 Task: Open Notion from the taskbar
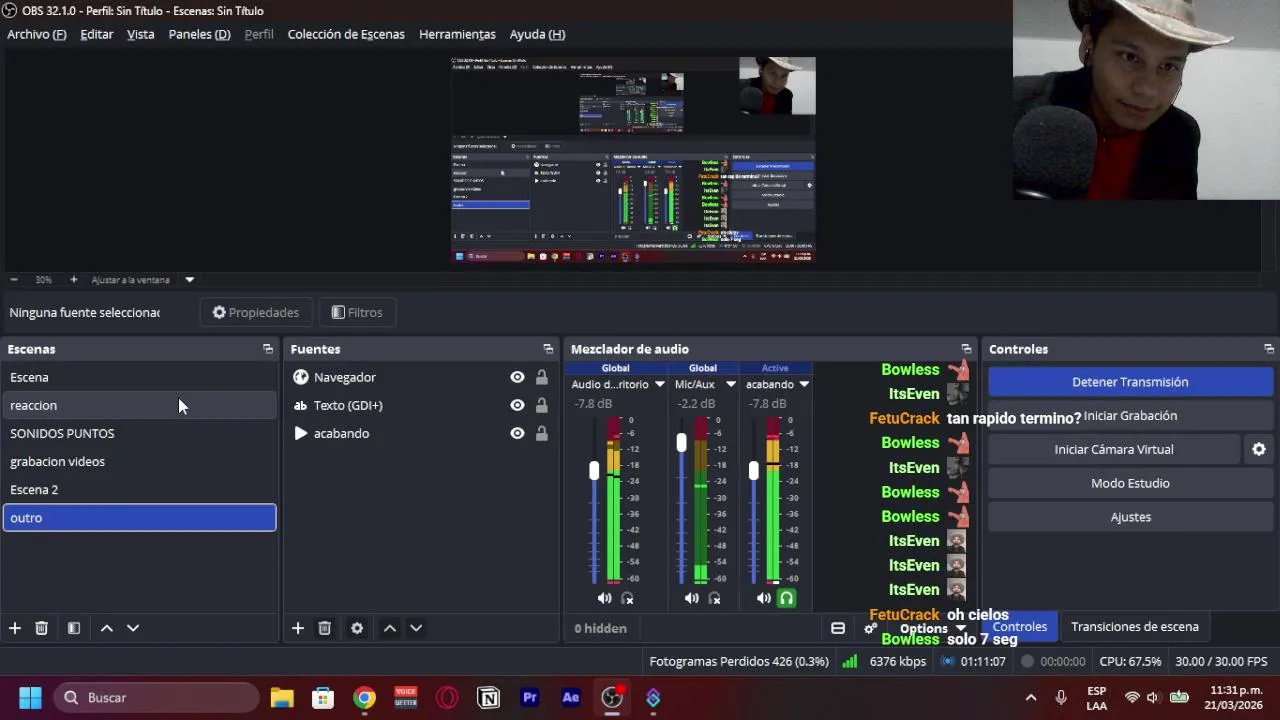tap(489, 697)
